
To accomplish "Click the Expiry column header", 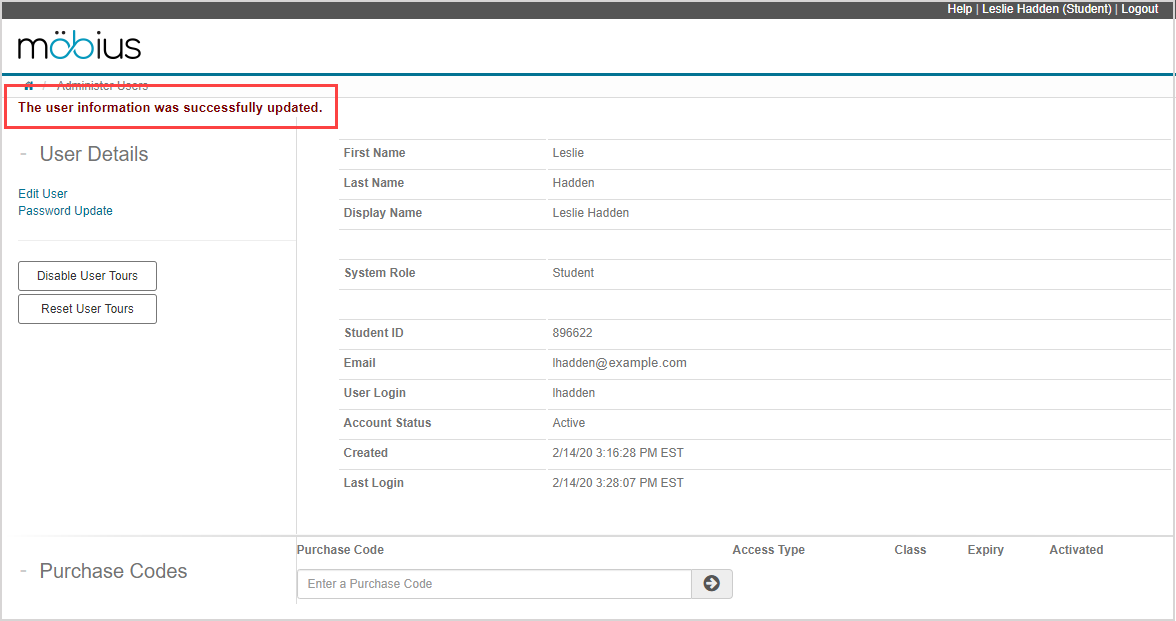I will coord(985,550).
